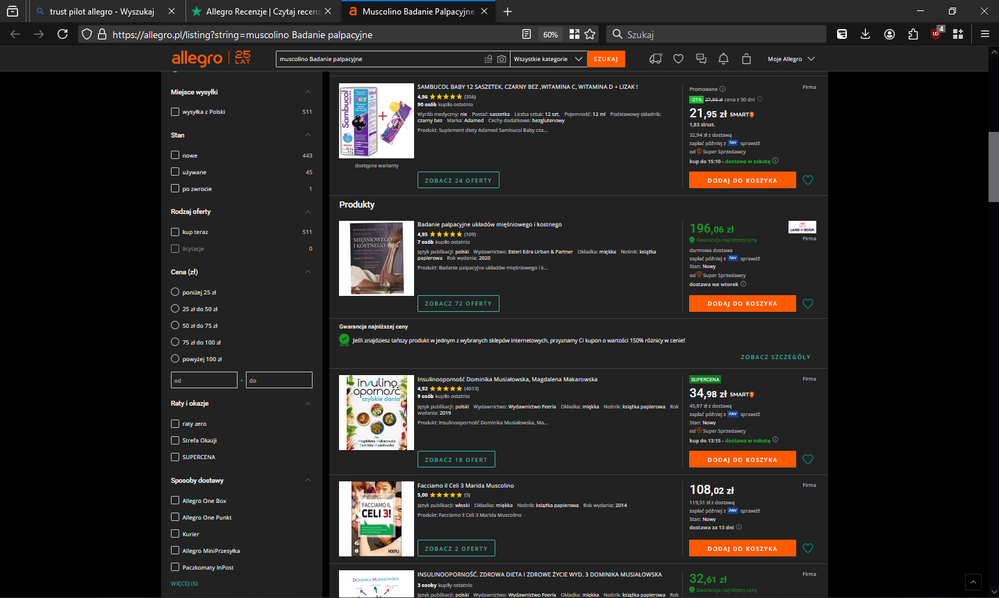Click 'ZOBACZ 72 OFERTY' for Badanie palpacyjne
This screenshot has height=598, width=999.
(x=458, y=304)
